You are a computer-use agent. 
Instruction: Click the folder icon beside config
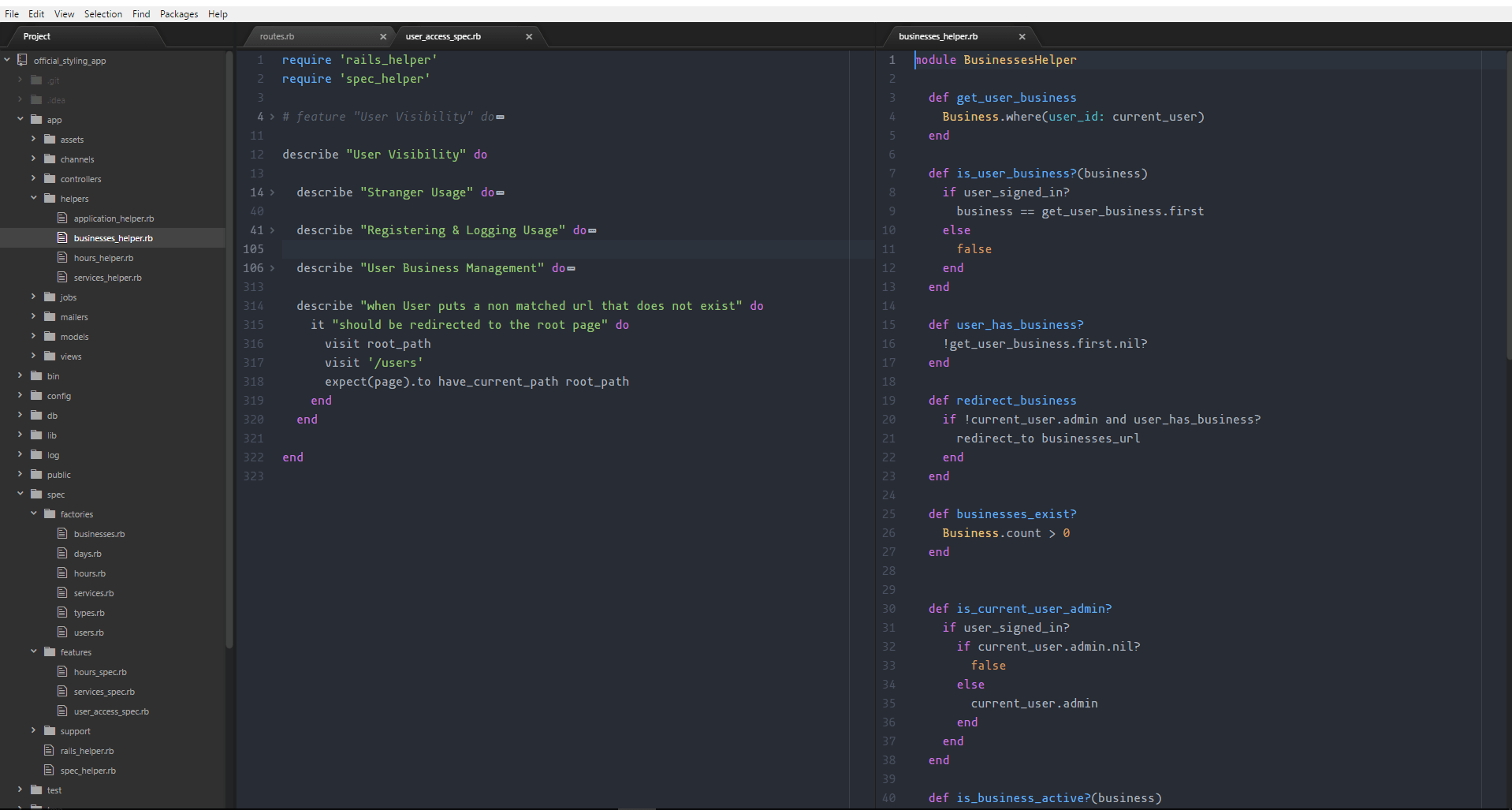[x=36, y=396]
